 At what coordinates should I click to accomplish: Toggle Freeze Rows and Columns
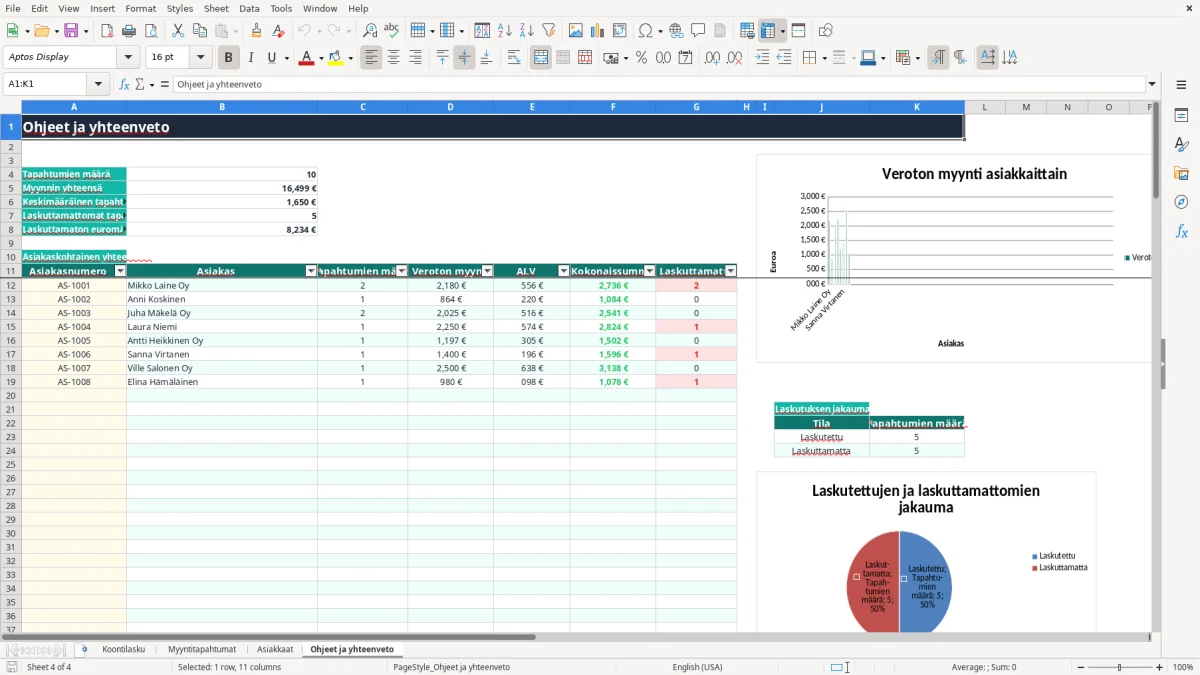click(767, 31)
